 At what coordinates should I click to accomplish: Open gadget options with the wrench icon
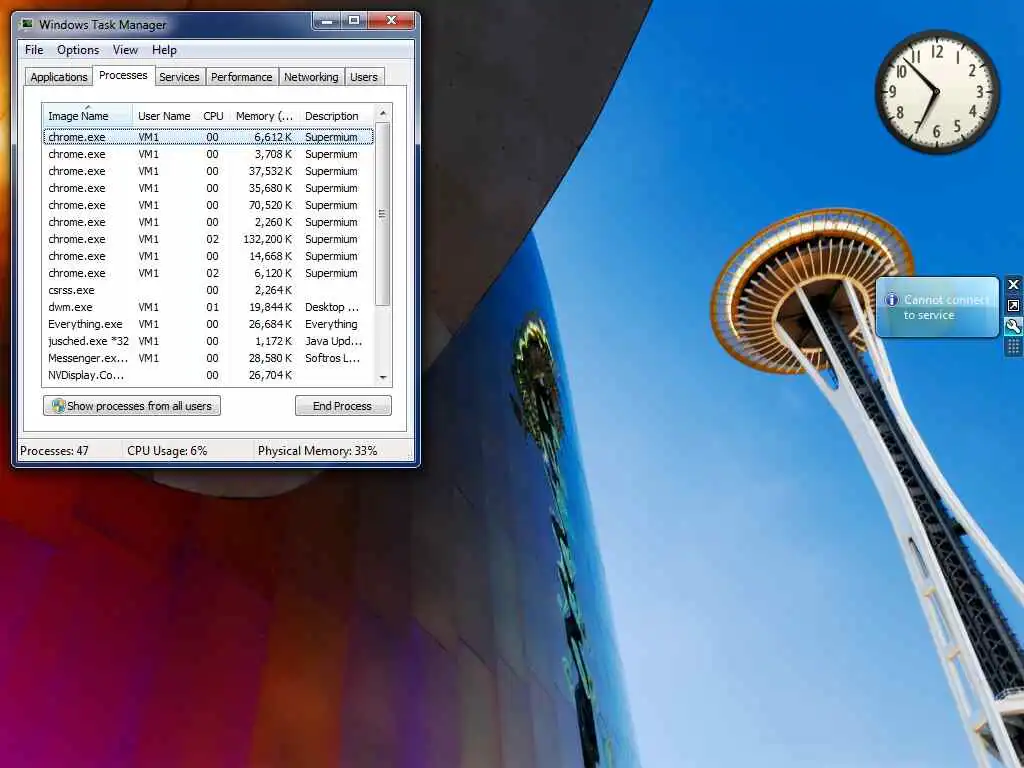coord(1013,326)
